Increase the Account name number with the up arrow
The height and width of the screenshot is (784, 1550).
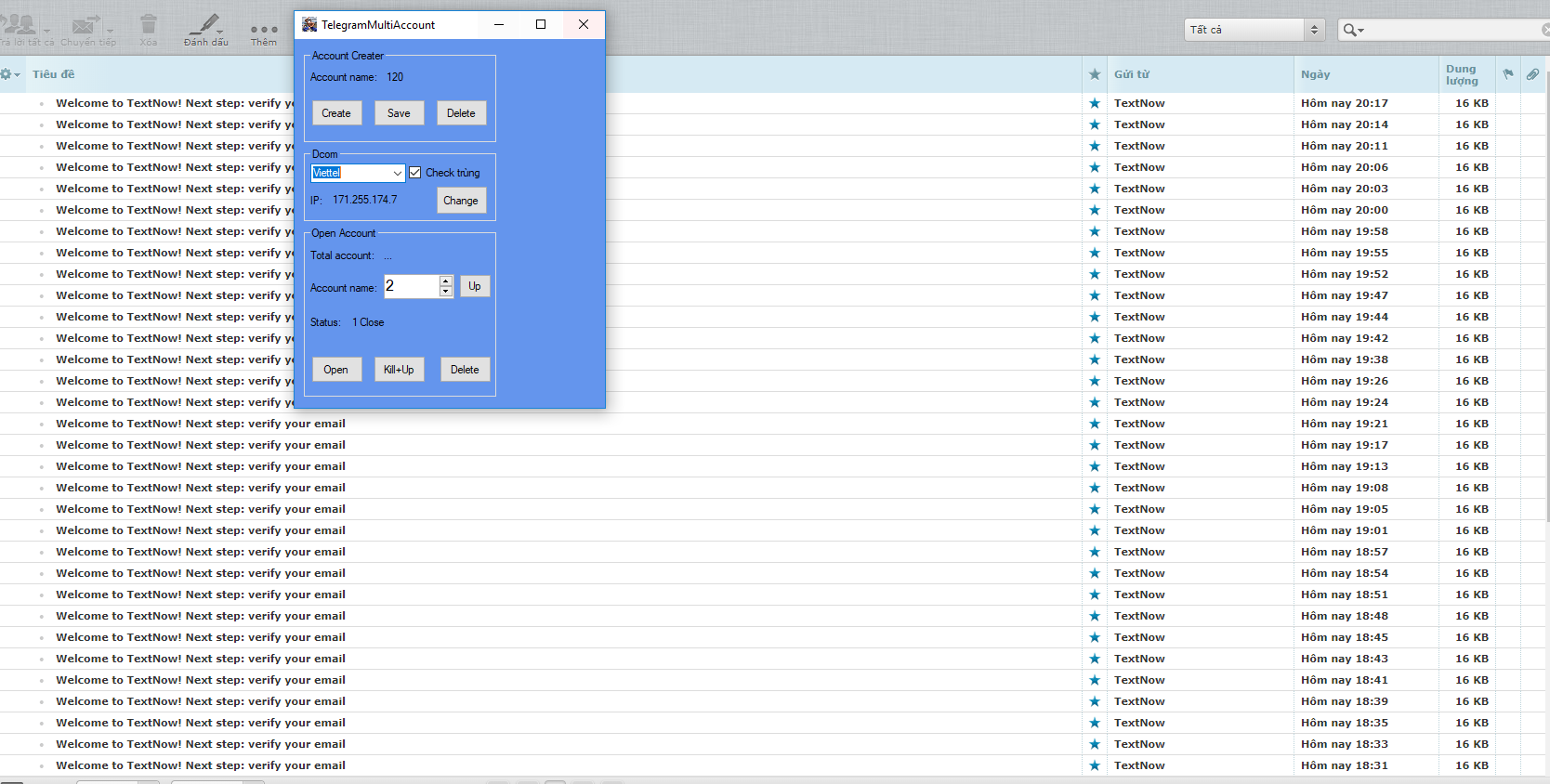click(446, 281)
